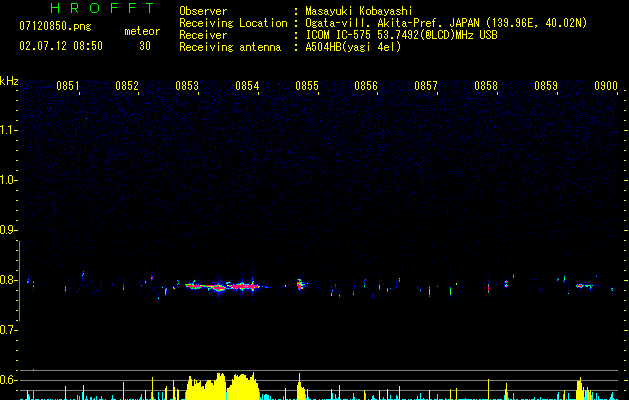The height and width of the screenshot is (400, 629).
Task: Click the 0900 time axis marker
Action: (x=606, y=86)
